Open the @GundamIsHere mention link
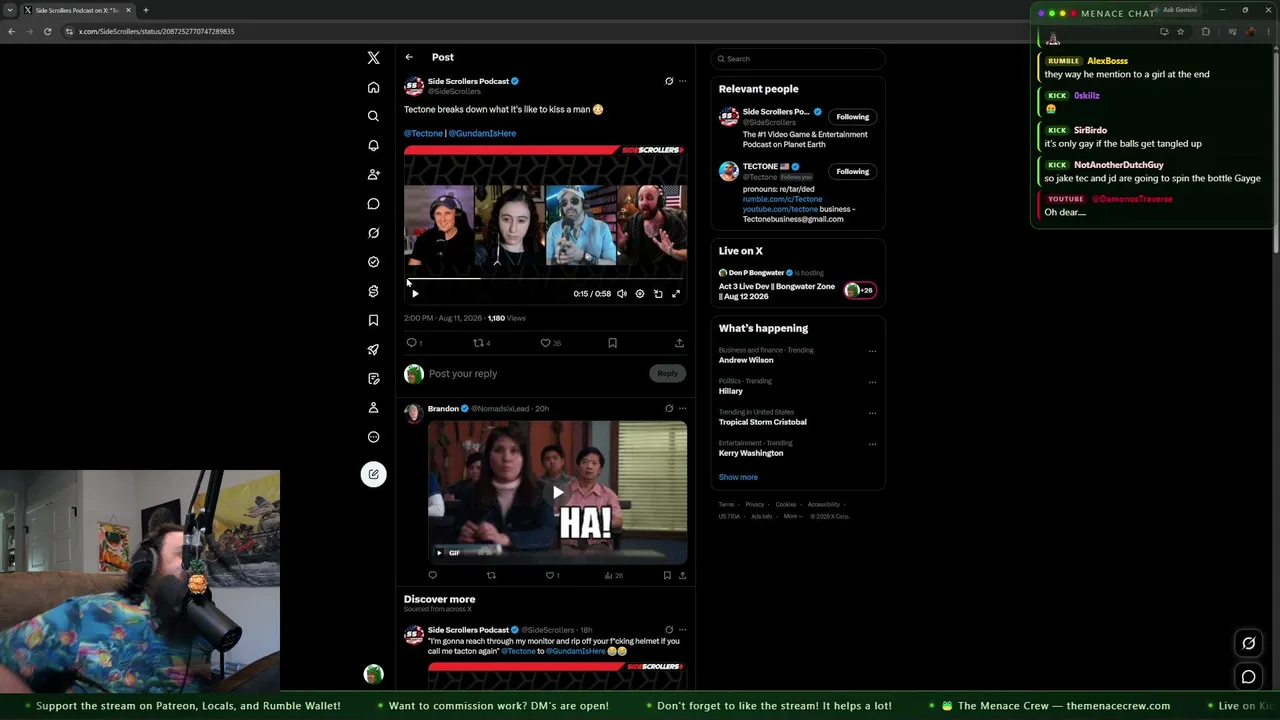This screenshot has height=720, width=1280. coord(482,133)
